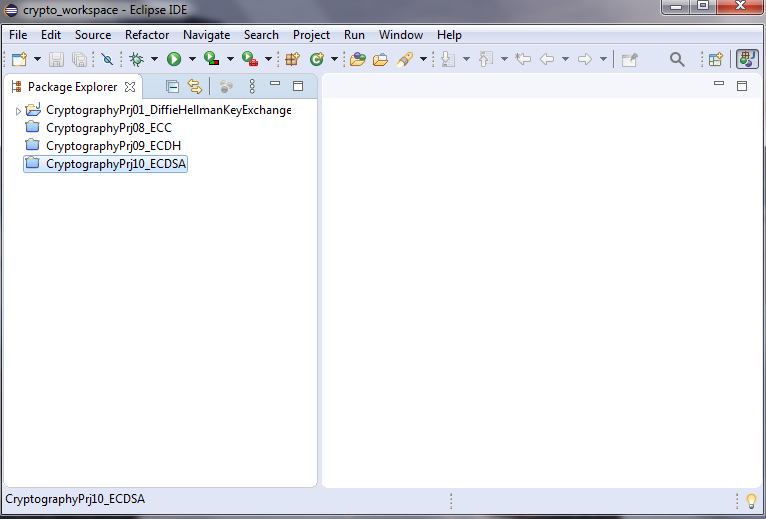
Task: Open the Next Annotation dropdown arrow
Action: pos(467,59)
